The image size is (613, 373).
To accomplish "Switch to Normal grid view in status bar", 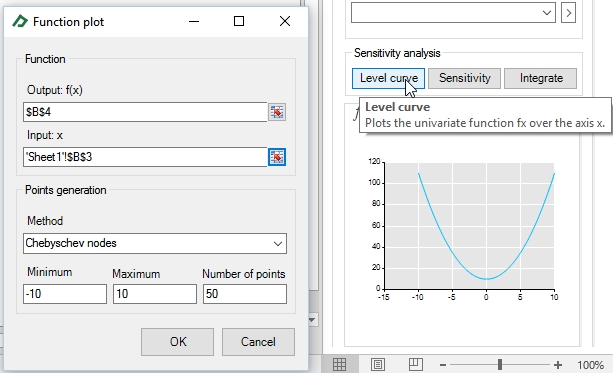I will (339, 364).
